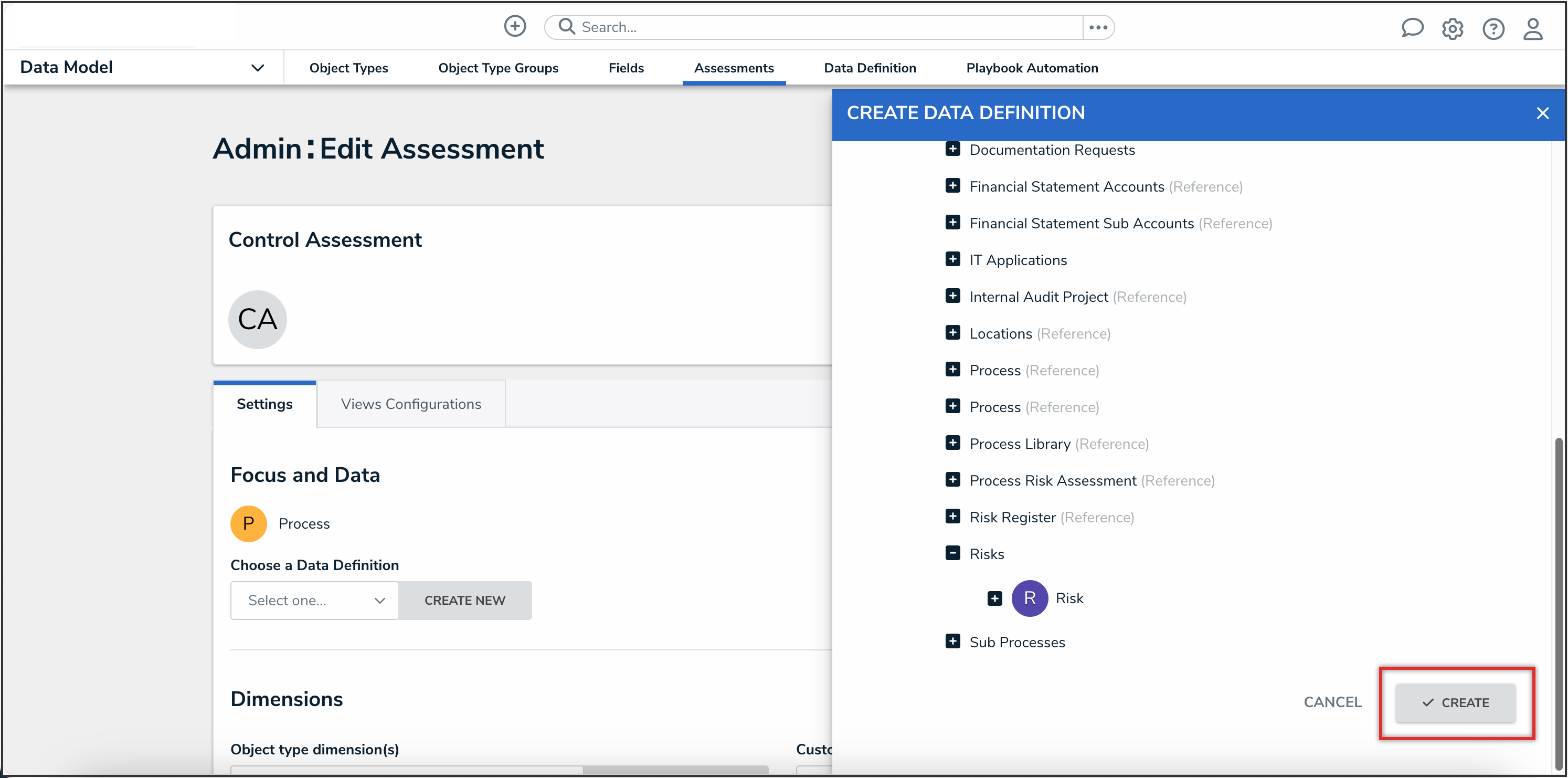1568x778 pixels.
Task: Open the Select one data definition dropdown
Action: [x=314, y=600]
